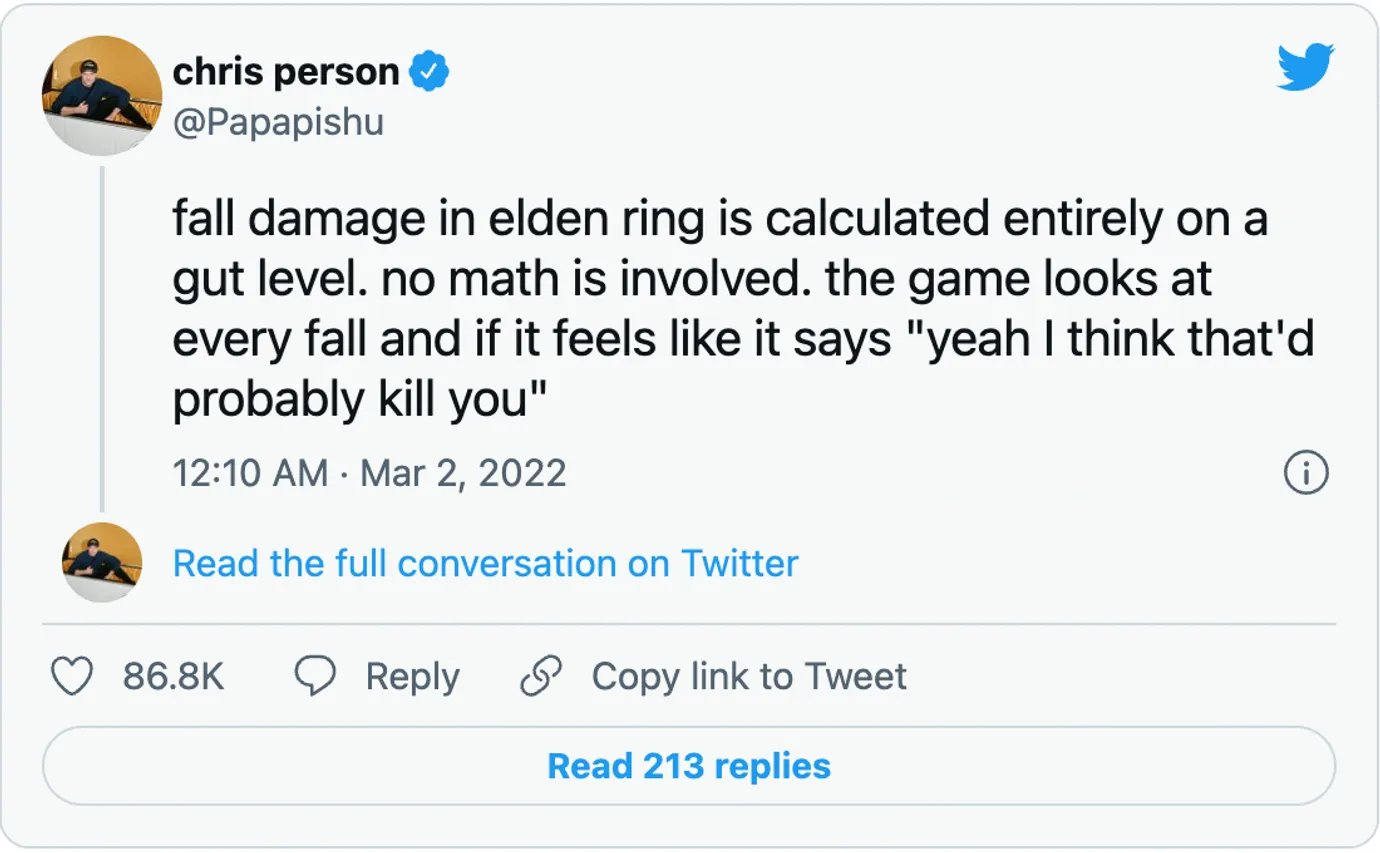Click the Reply text label
The image size is (1380, 853).
[412, 678]
